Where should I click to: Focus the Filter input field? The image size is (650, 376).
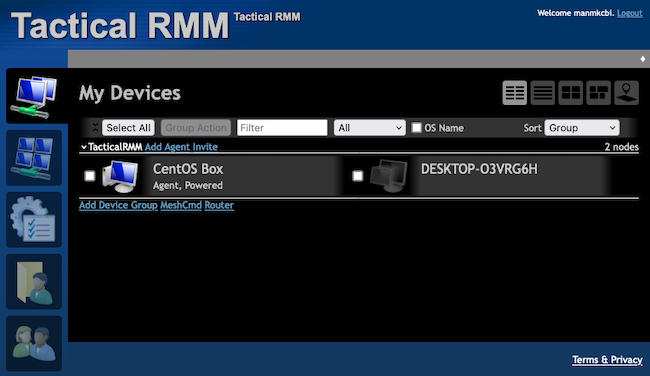click(x=282, y=128)
